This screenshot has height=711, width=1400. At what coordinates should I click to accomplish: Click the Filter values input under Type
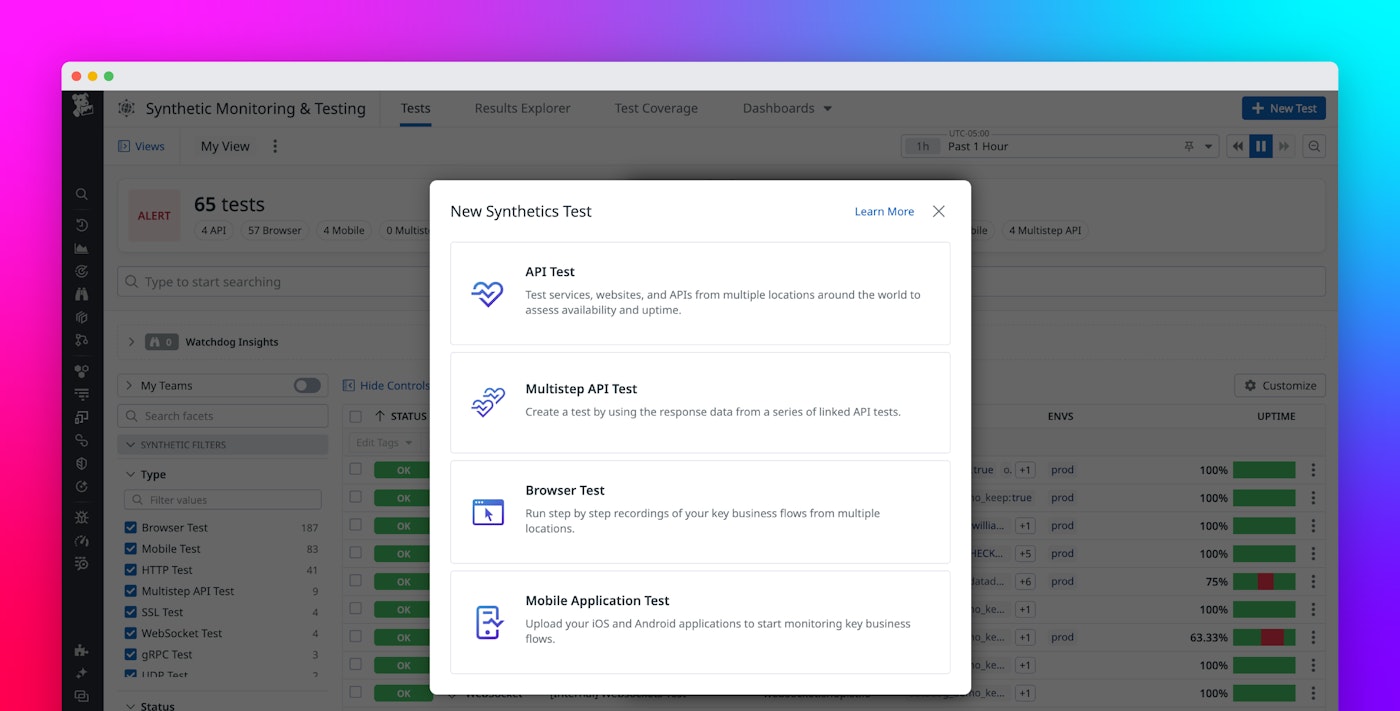point(222,499)
